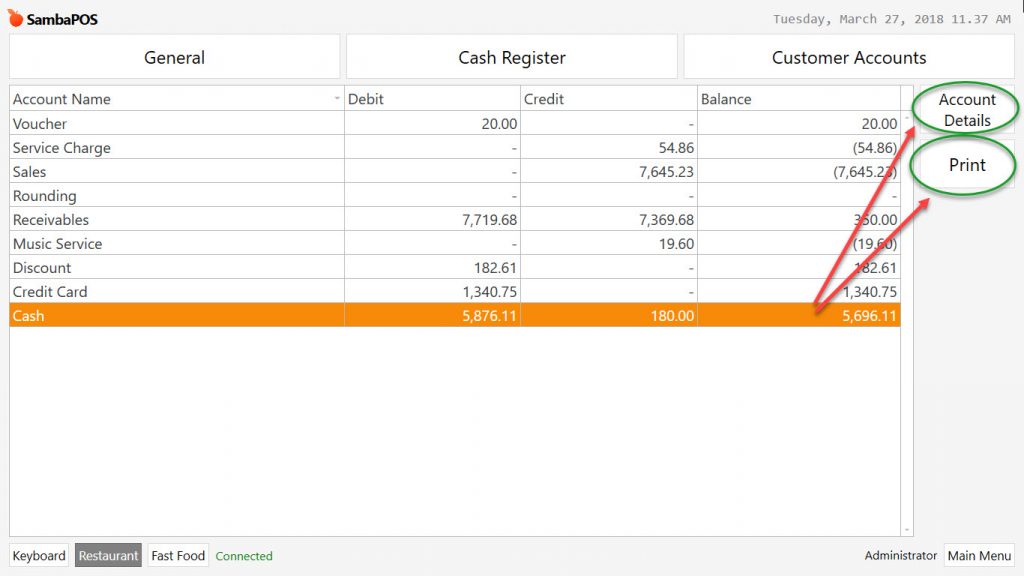Sort by Balance column header
Viewport: 1024px width, 576px height.
[799, 99]
